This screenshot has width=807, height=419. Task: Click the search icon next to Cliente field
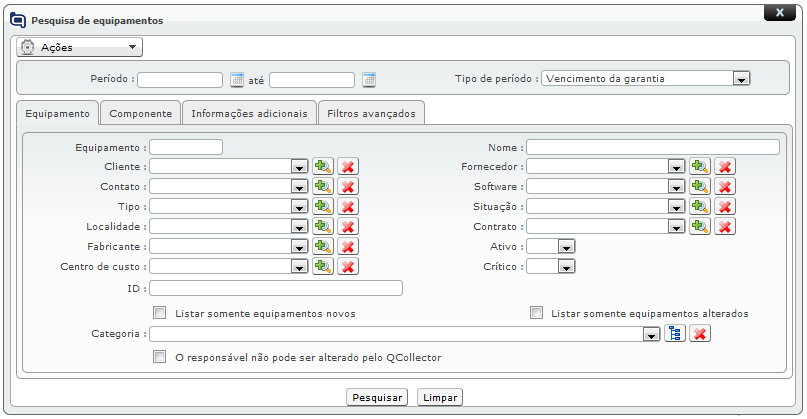(x=322, y=167)
